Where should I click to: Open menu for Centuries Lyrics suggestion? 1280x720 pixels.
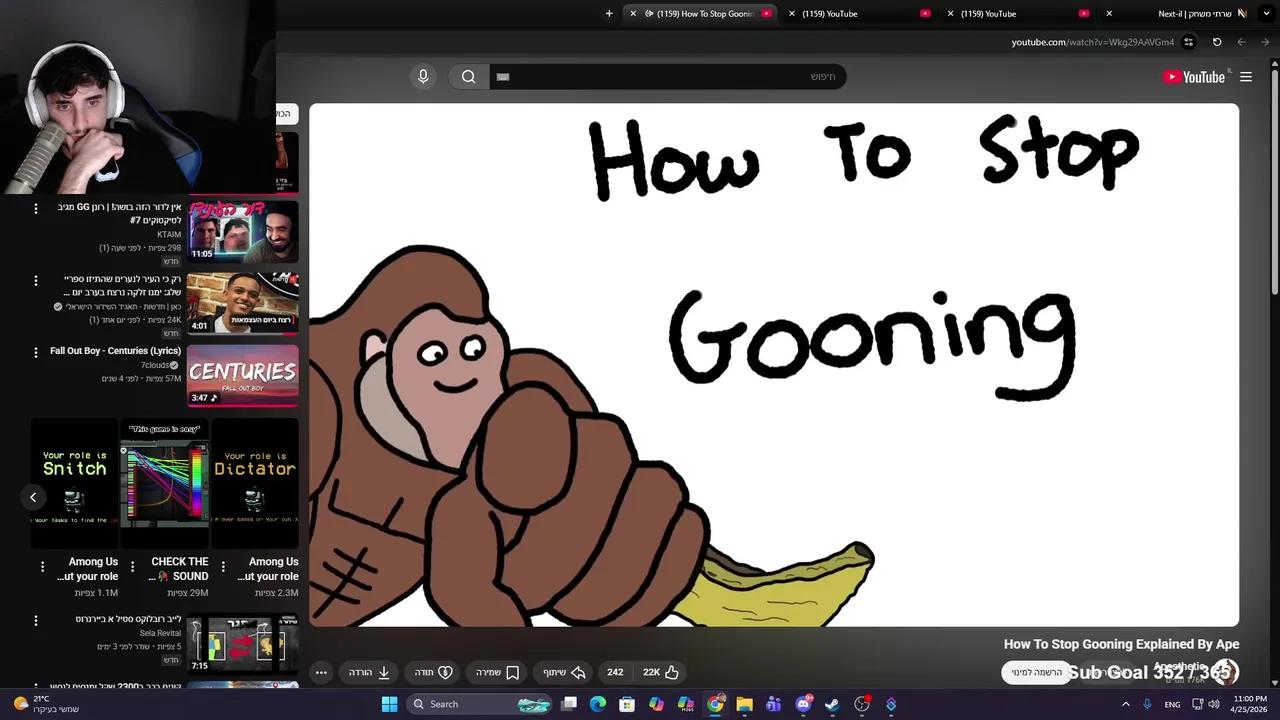pos(36,352)
